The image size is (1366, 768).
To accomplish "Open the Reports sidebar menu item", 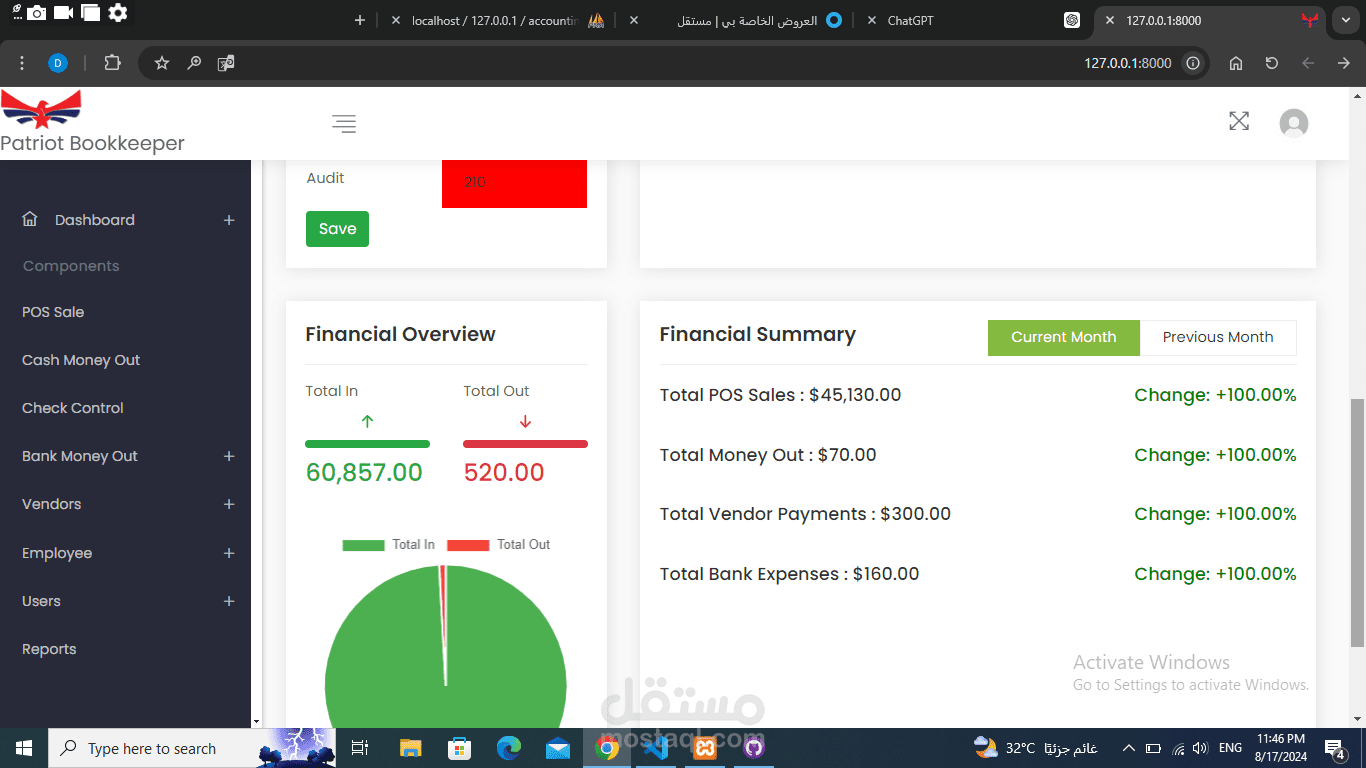I will point(48,649).
